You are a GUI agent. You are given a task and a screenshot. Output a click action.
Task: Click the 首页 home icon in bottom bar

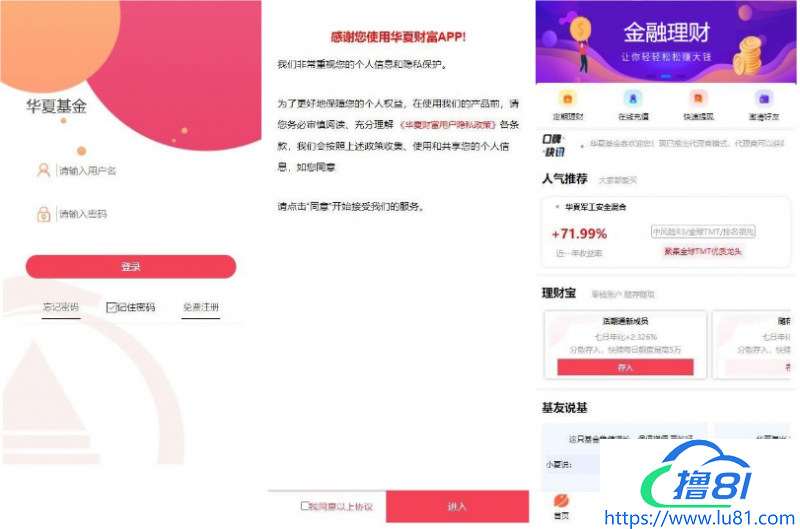[561, 500]
